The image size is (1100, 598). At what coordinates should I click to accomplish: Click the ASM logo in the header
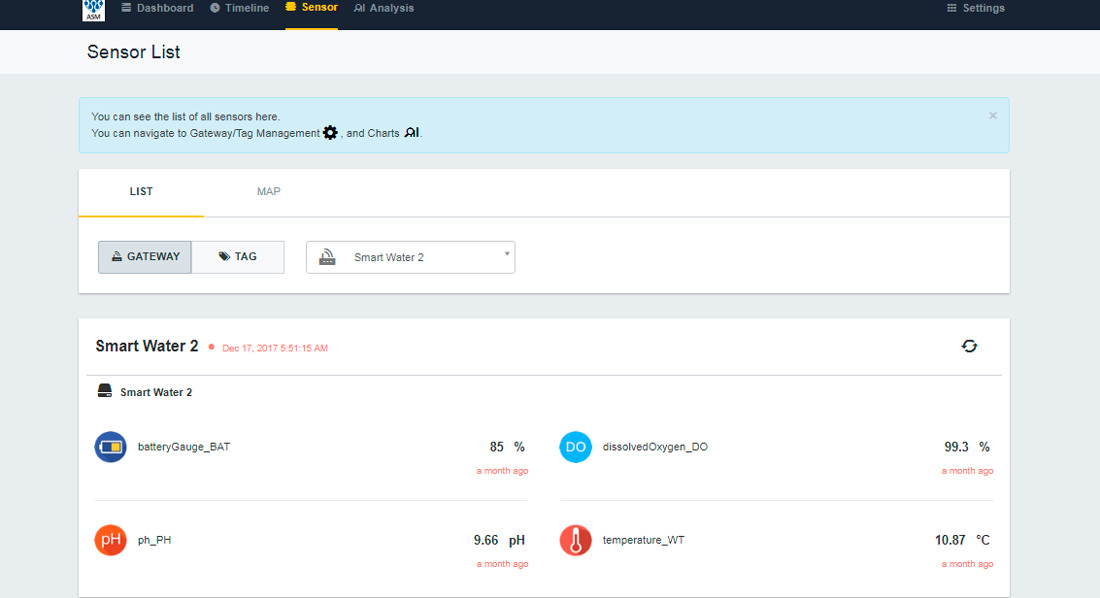[93, 10]
